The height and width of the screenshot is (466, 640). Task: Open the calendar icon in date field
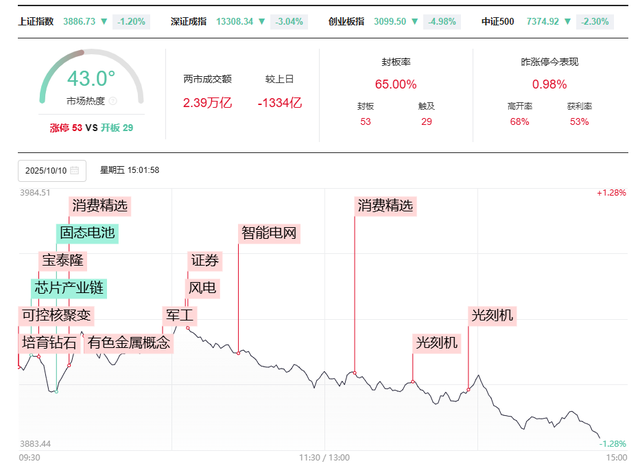click(75, 170)
